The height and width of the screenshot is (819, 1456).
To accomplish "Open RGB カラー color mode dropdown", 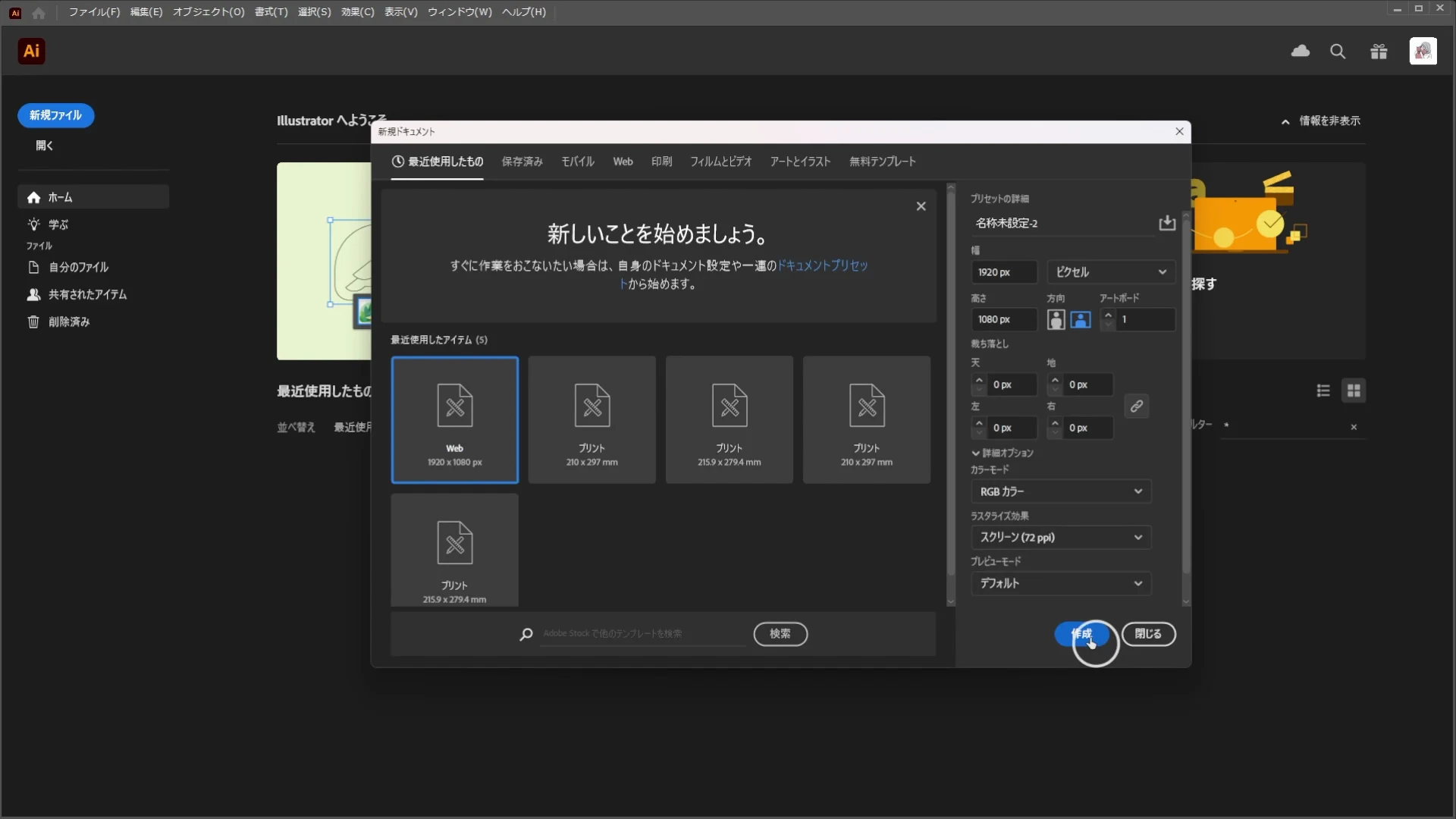I will tap(1060, 492).
